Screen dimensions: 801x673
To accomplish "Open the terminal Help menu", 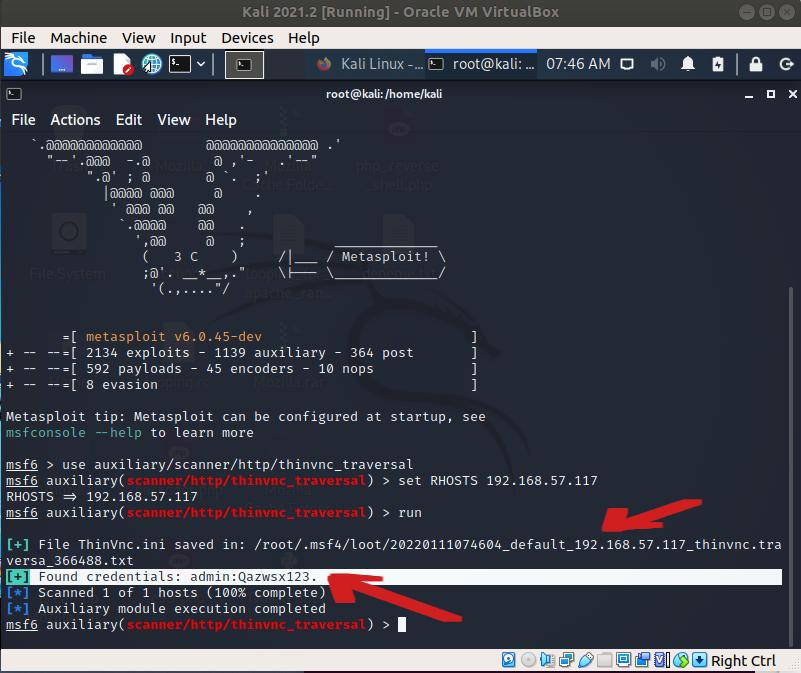I will [x=221, y=120].
